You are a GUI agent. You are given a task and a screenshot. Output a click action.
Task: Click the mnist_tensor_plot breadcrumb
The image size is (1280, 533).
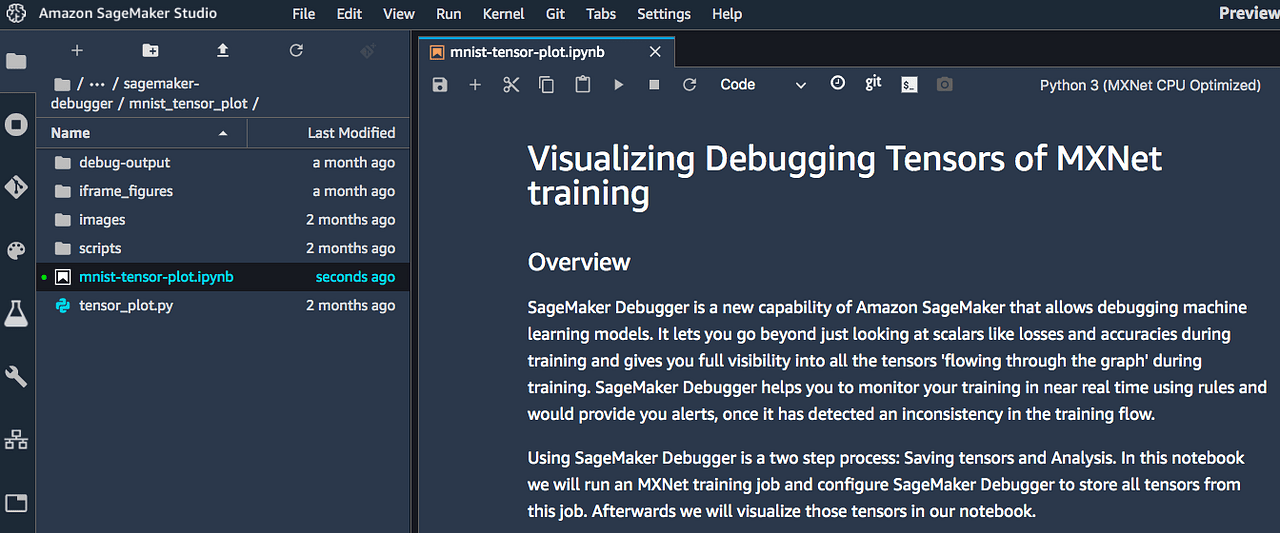[189, 104]
